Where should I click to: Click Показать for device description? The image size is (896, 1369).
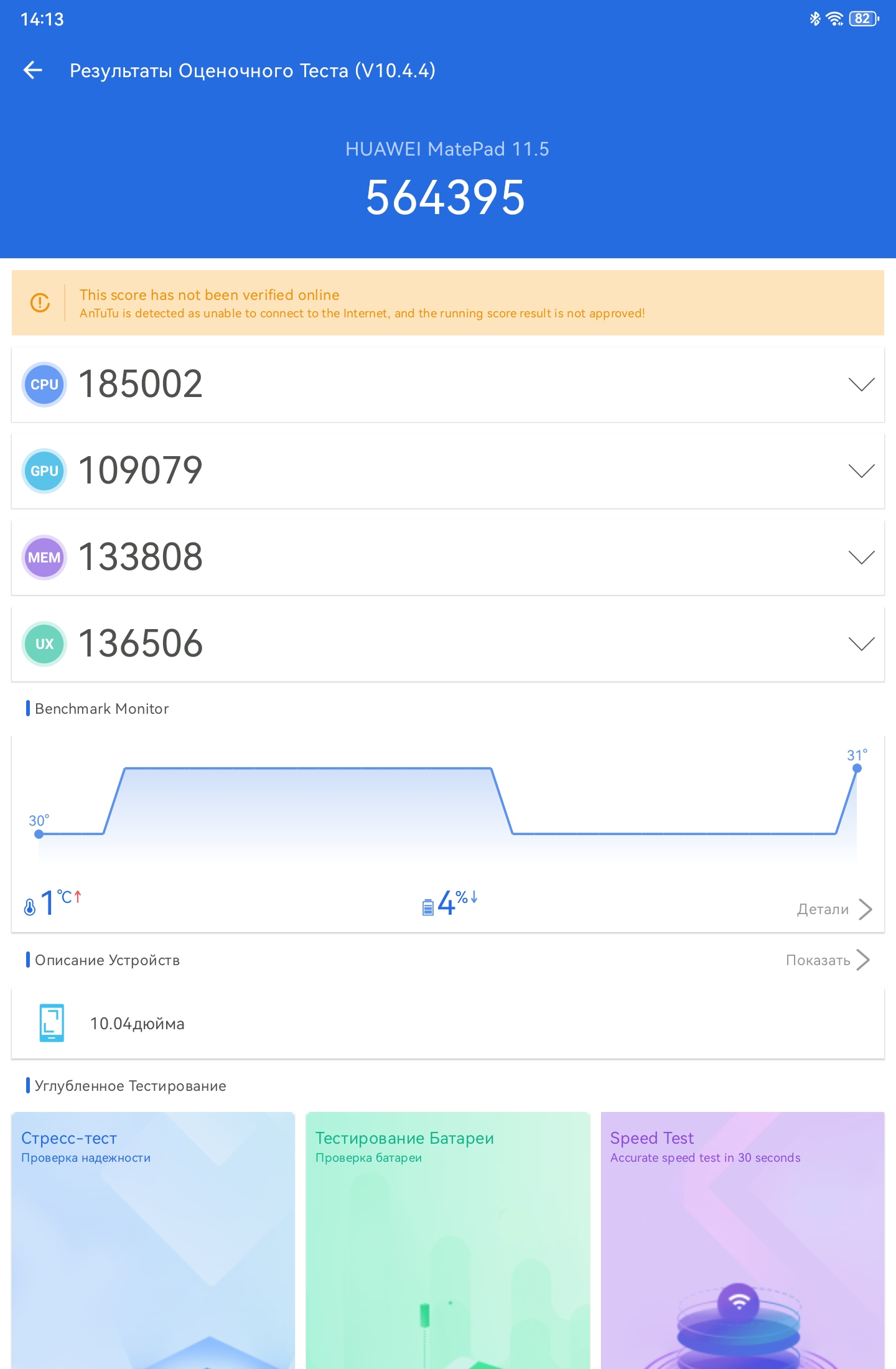tap(818, 960)
